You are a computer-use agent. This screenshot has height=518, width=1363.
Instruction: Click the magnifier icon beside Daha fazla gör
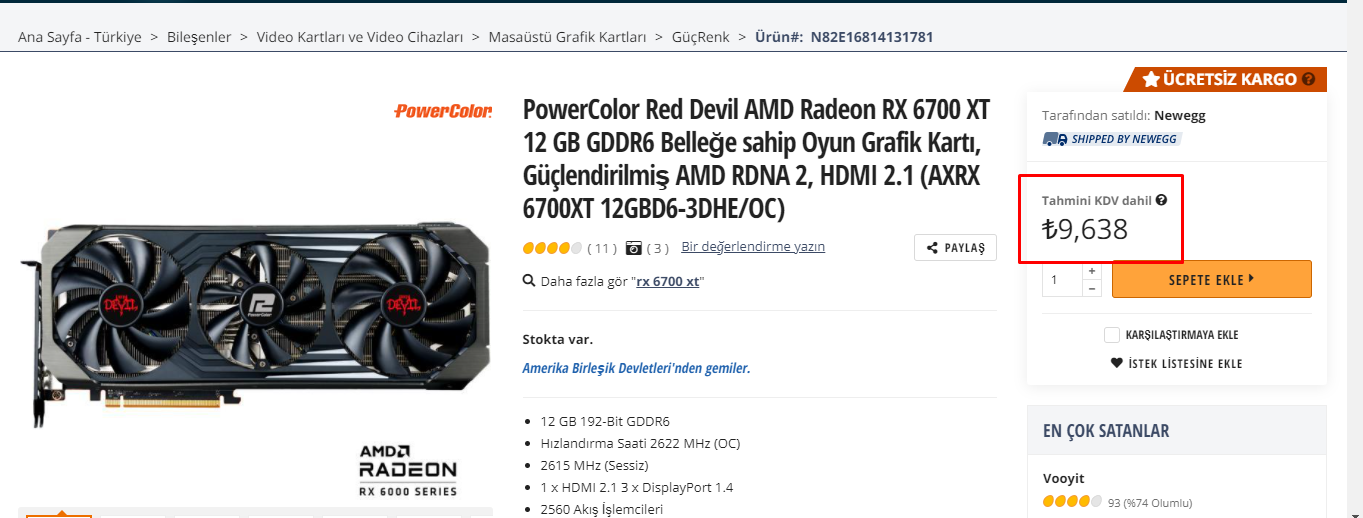[x=529, y=281]
